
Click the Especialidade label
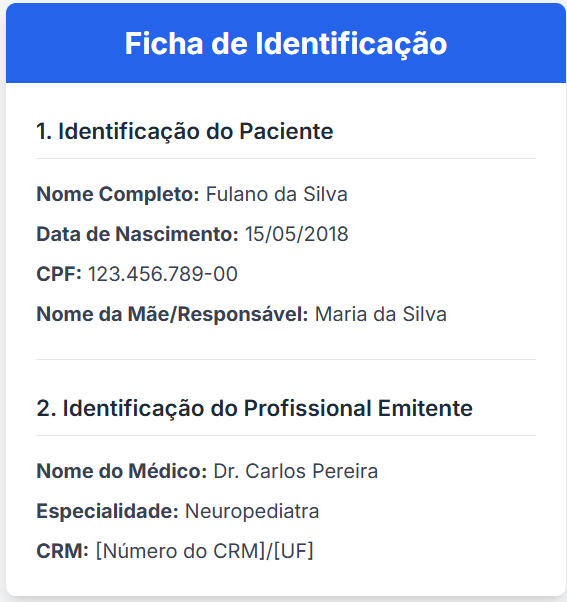(x=107, y=511)
